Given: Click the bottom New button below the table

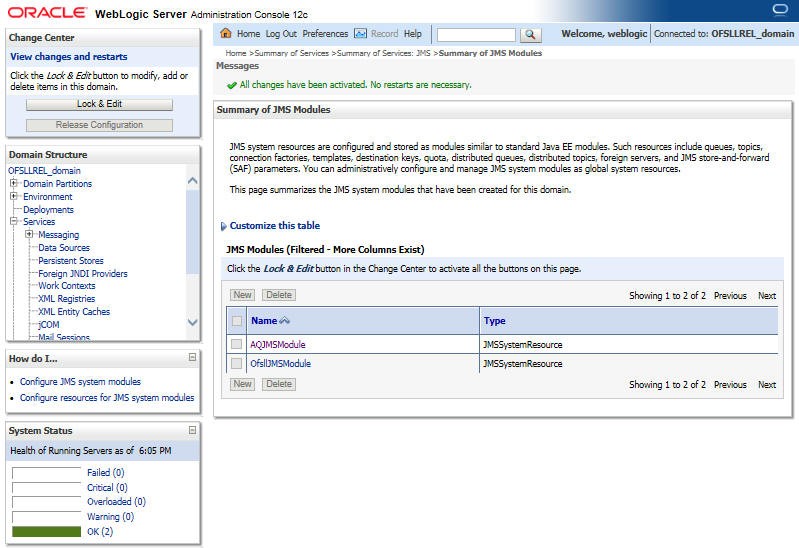Looking at the screenshot, I should point(243,384).
